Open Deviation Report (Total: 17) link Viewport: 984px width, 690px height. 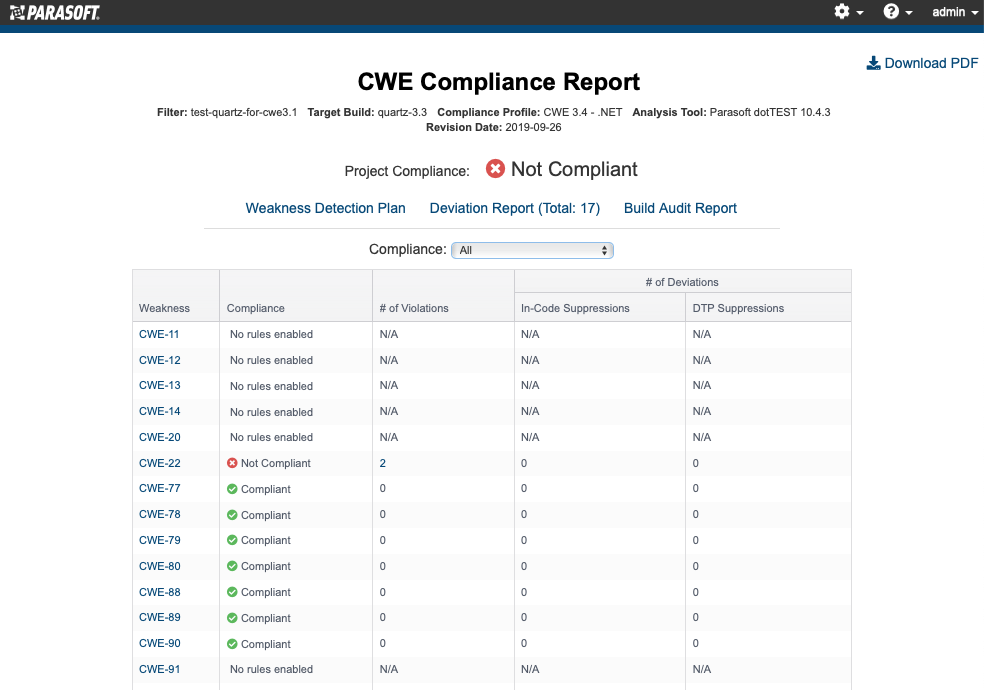(x=515, y=208)
